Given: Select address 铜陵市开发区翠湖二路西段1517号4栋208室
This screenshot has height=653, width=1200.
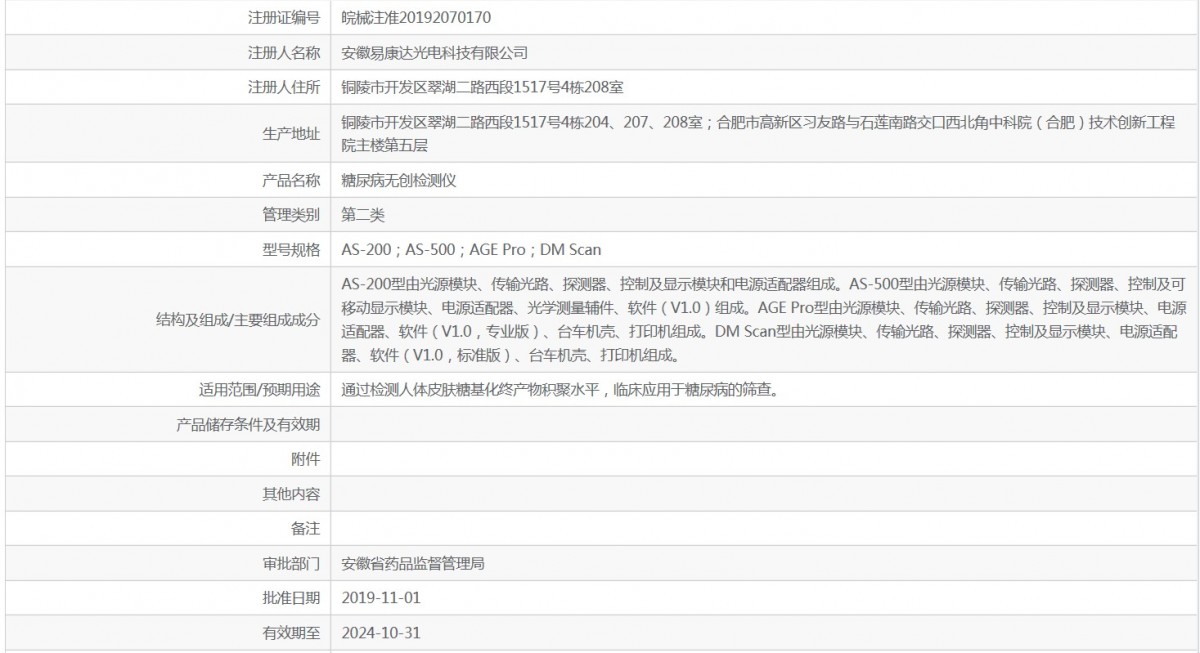Looking at the screenshot, I should (x=483, y=87).
